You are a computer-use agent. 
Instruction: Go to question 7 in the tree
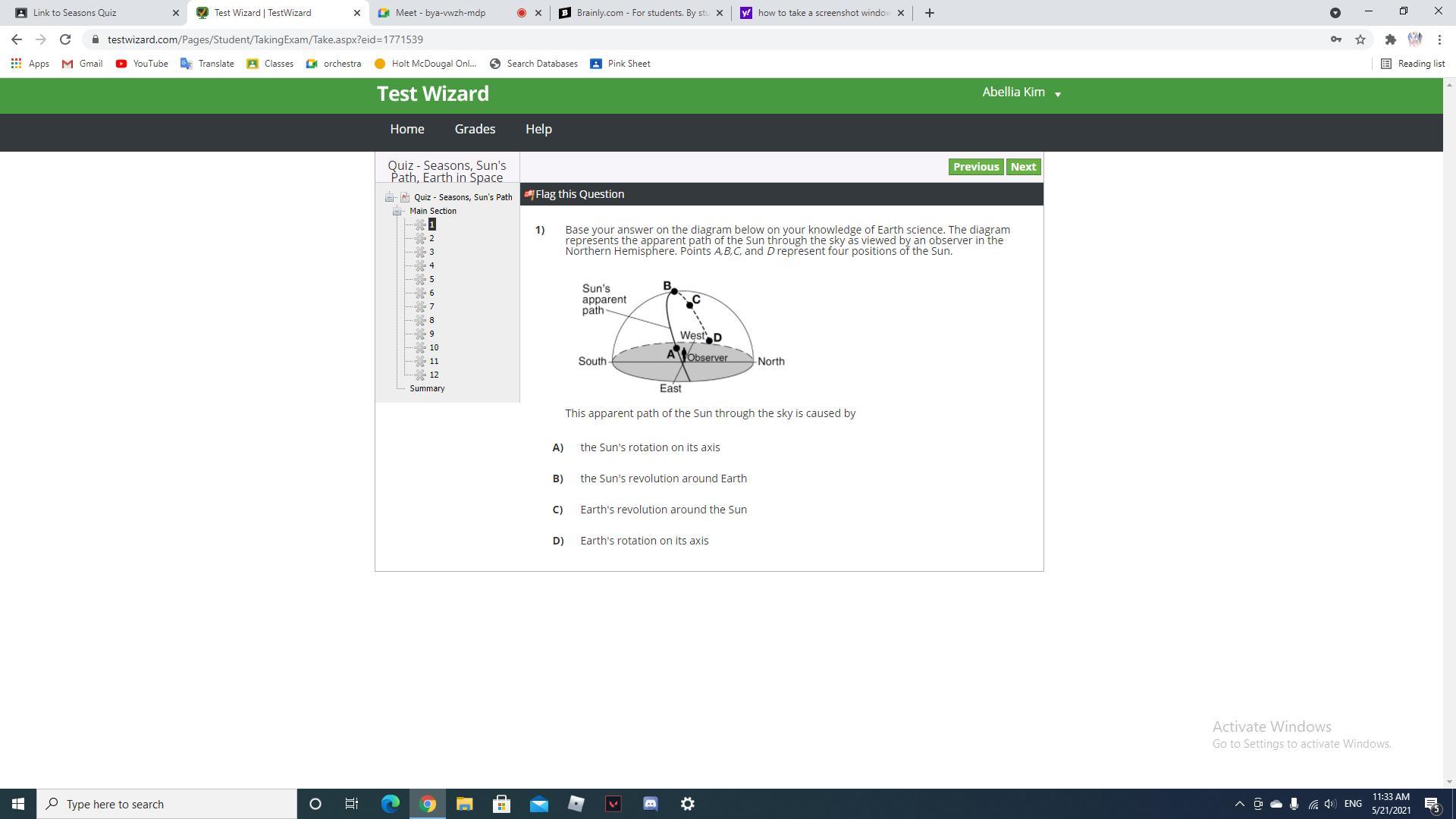pos(431,306)
